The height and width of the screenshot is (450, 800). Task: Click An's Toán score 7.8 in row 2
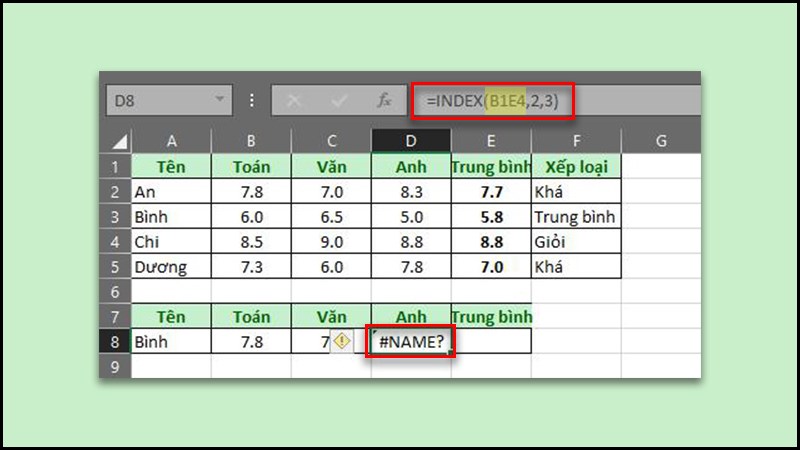[x=251, y=192]
